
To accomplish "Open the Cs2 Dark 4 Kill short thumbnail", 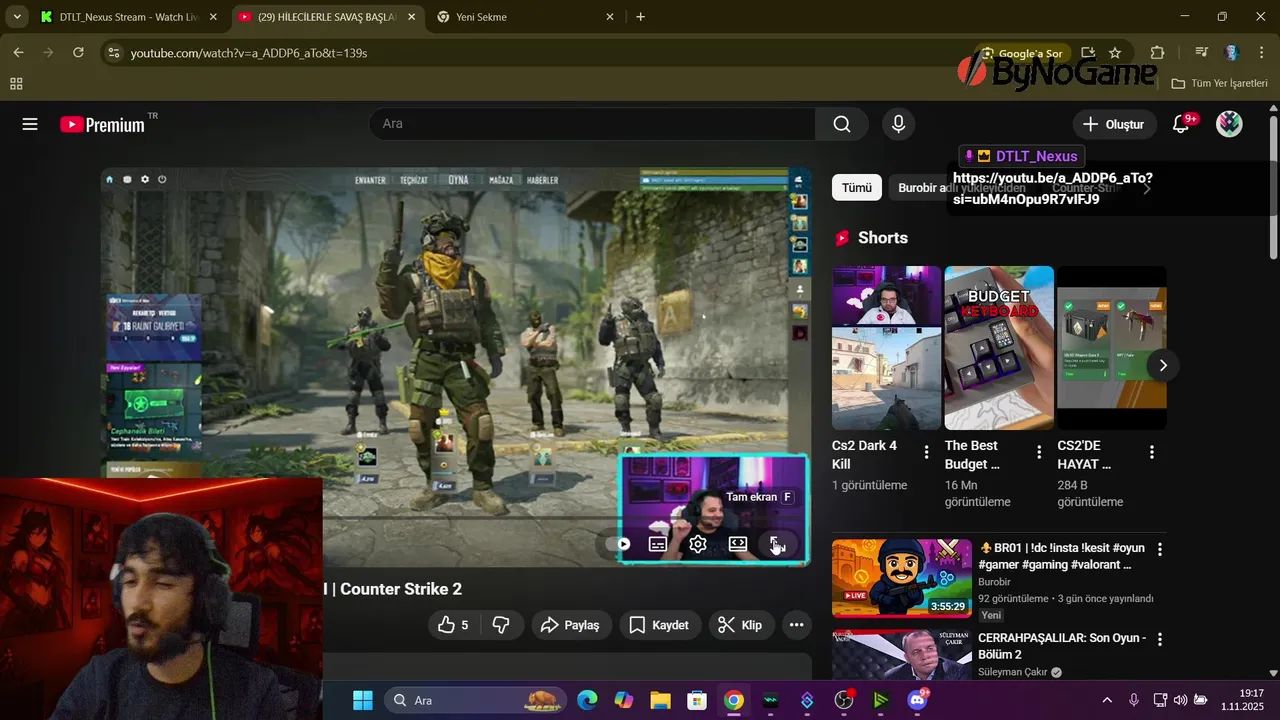I will coord(886,347).
